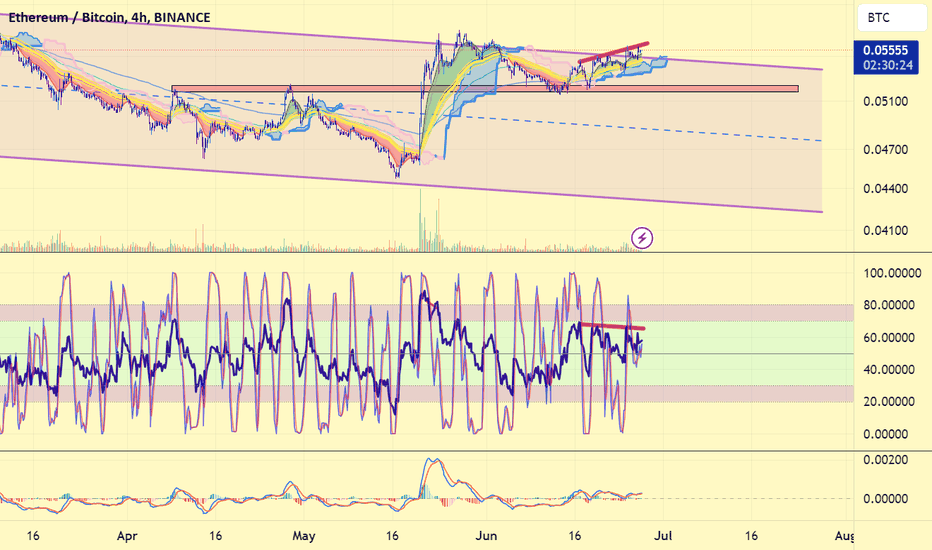Select the dashed blue channel midline

(x=410, y=113)
